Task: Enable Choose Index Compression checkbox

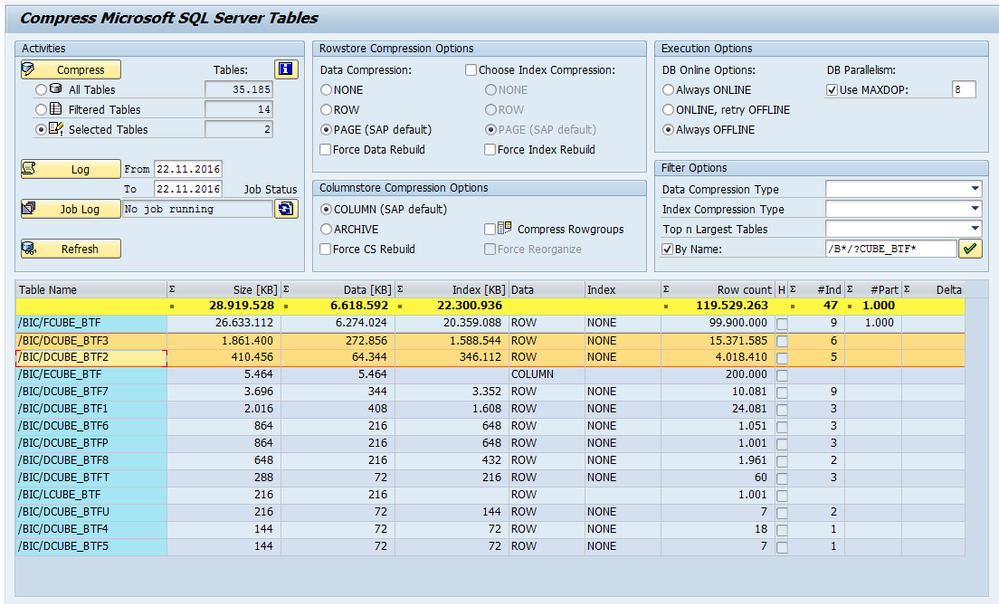Action: pyautogui.click(x=471, y=70)
